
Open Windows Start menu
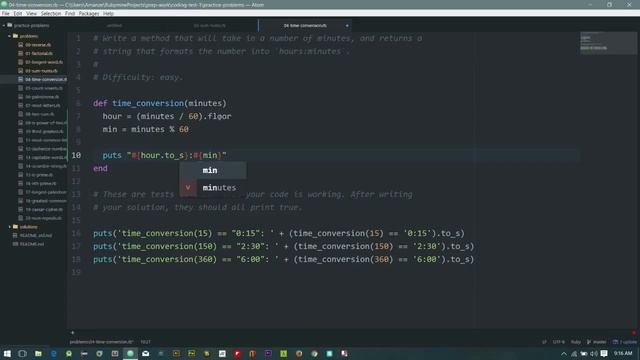pos(7,353)
